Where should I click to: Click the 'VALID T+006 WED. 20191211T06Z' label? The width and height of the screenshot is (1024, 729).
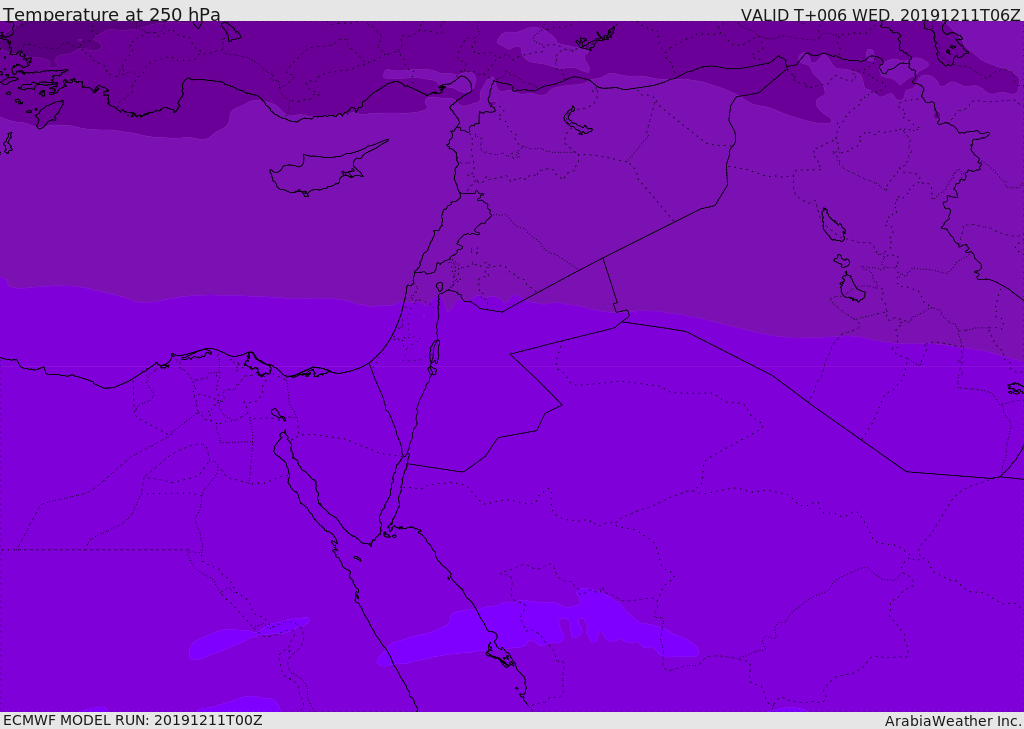(880, 14)
